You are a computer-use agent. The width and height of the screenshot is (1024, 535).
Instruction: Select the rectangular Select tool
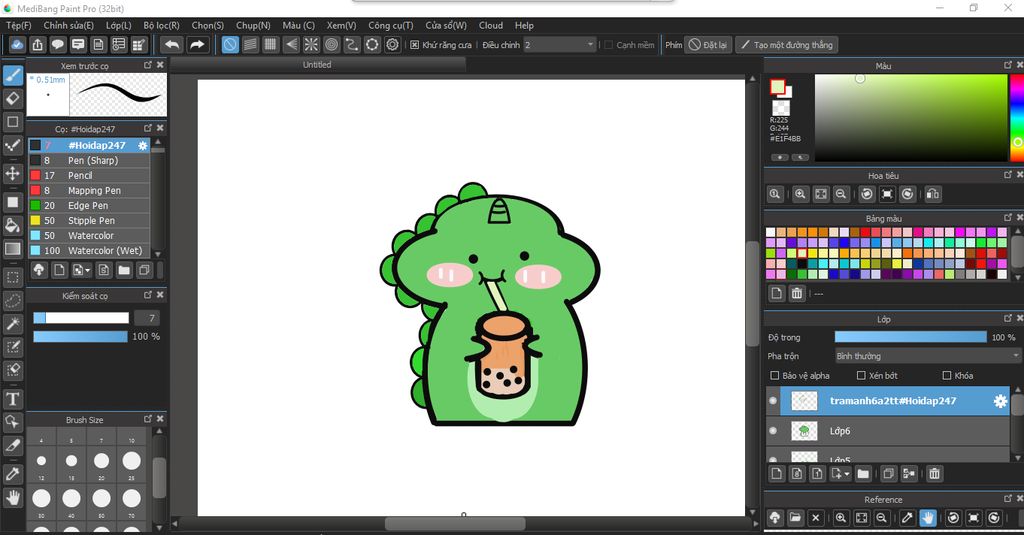[x=12, y=277]
